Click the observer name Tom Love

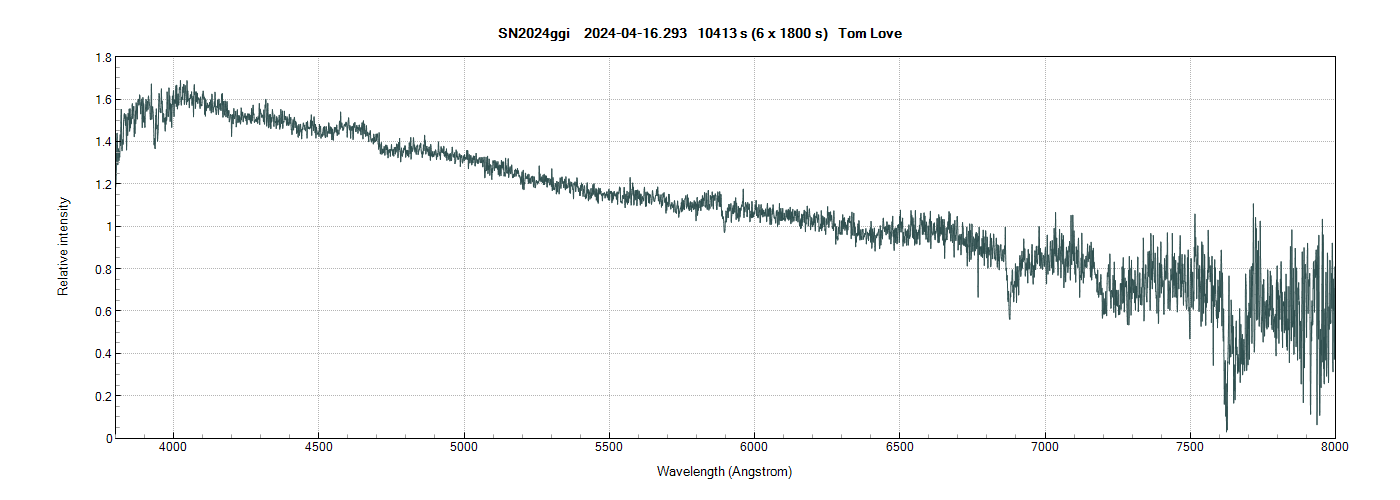pyautogui.click(x=870, y=34)
